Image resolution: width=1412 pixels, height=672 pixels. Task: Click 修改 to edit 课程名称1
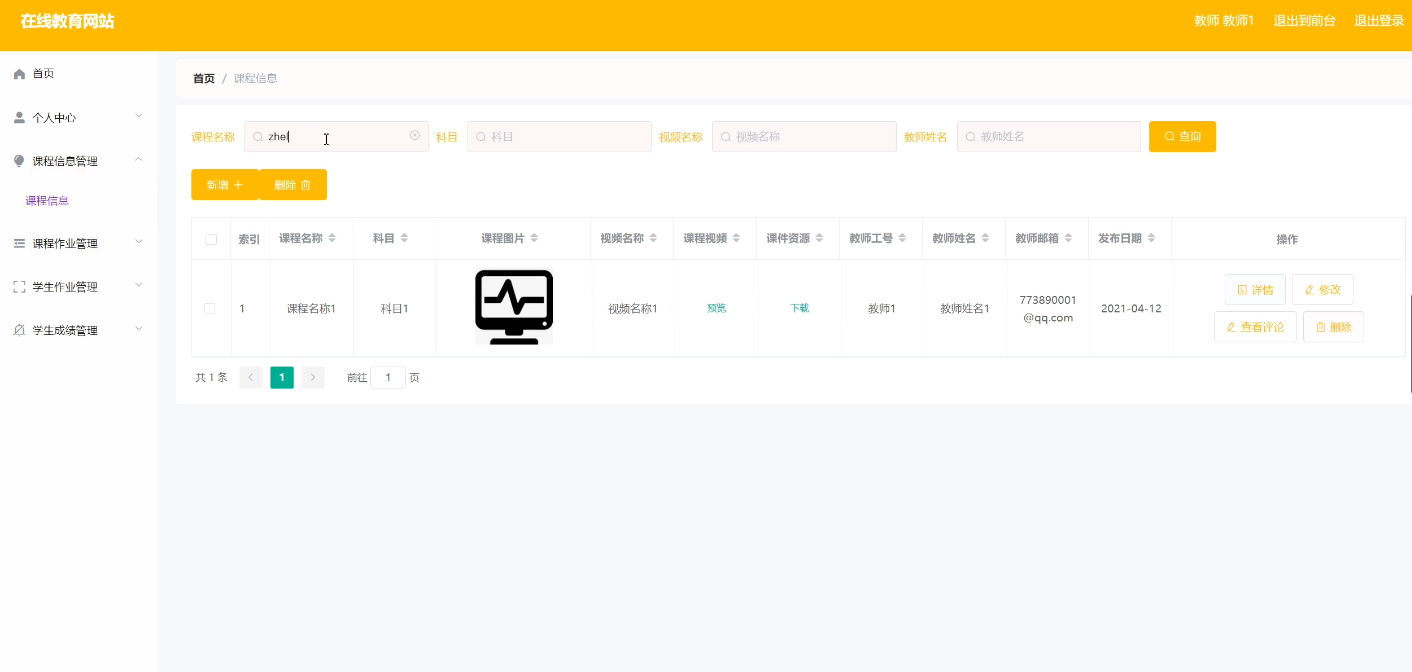pos(1323,290)
